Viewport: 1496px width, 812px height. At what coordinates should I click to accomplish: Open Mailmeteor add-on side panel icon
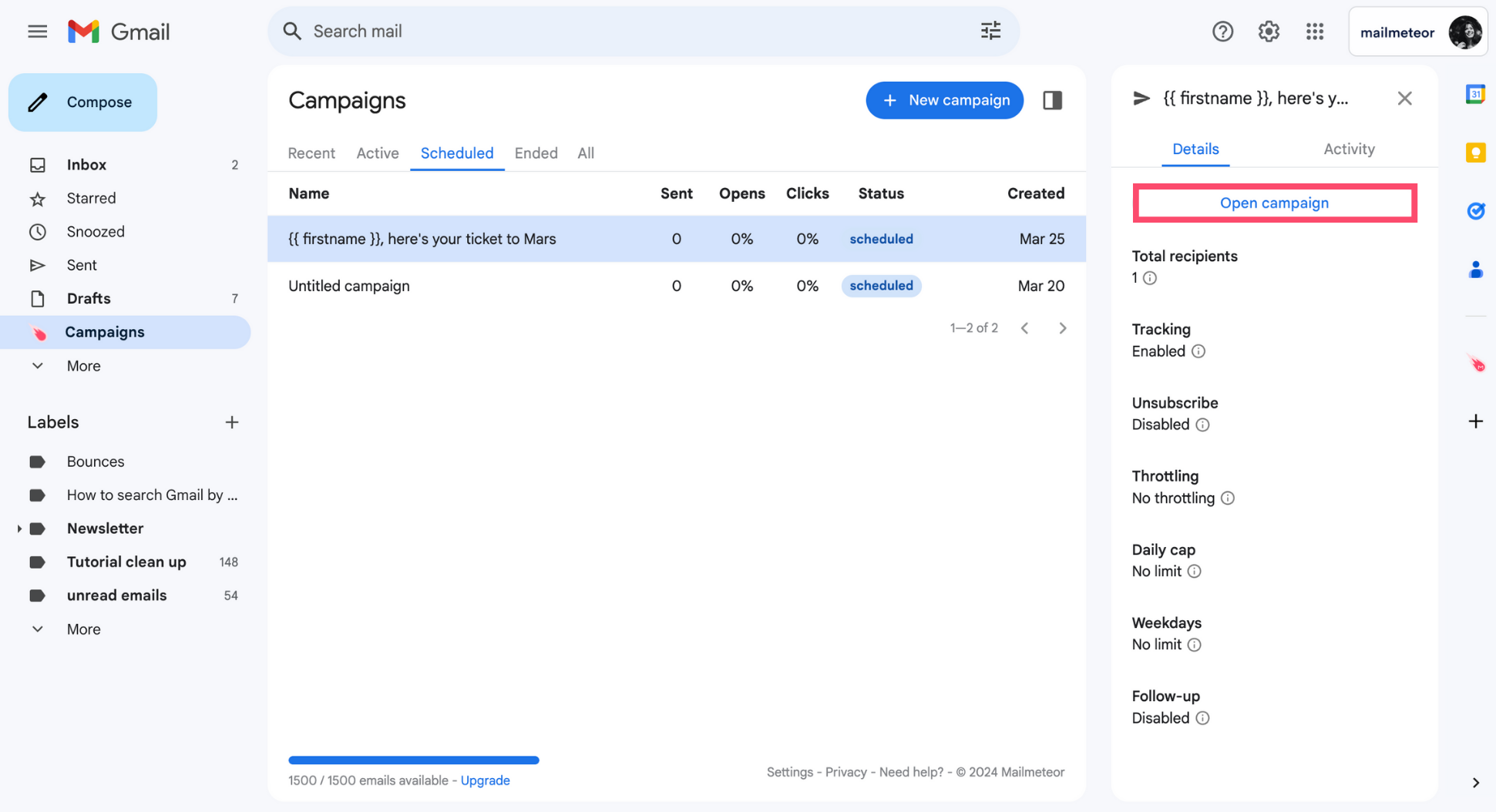click(x=1475, y=364)
